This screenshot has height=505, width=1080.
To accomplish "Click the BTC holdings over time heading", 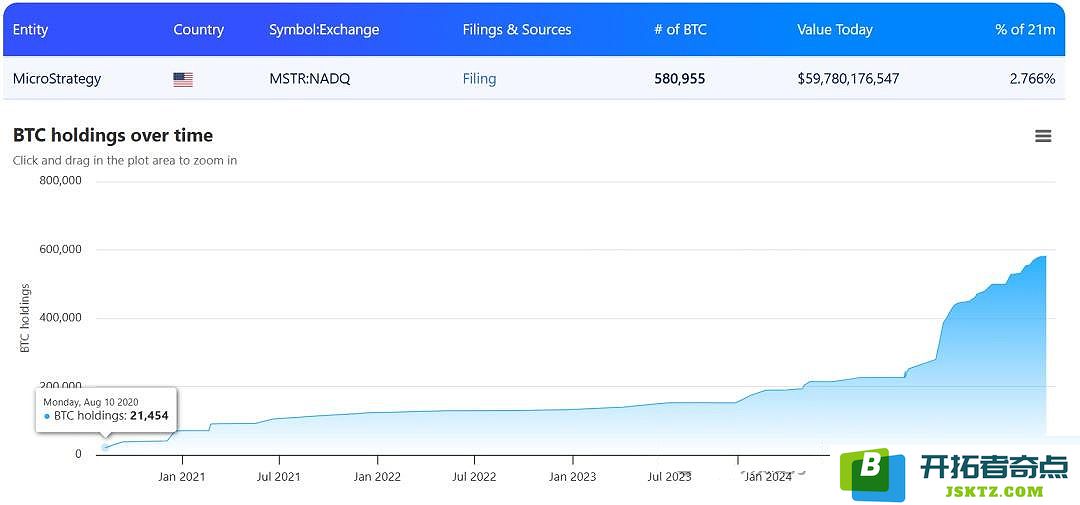I will pyautogui.click(x=113, y=136).
